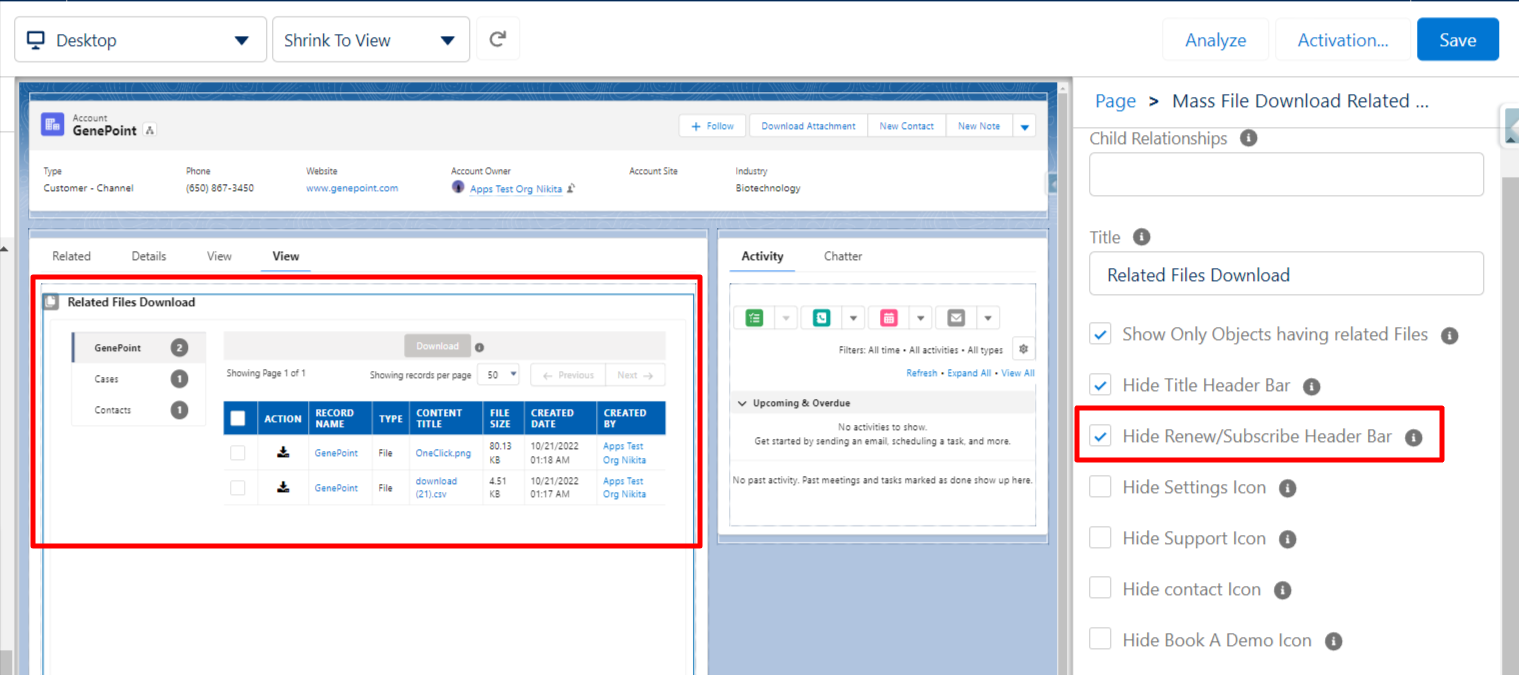Image resolution: width=1519 pixels, height=675 pixels.
Task: Select the Activity tab
Action: coord(762,256)
